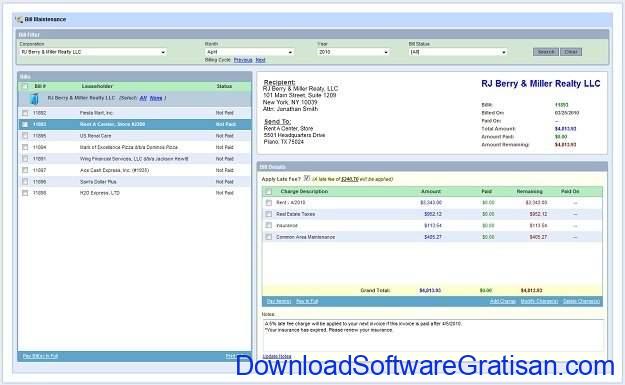
Task: Click the Bill Maintenance header icon
Action: pos(18,20)
